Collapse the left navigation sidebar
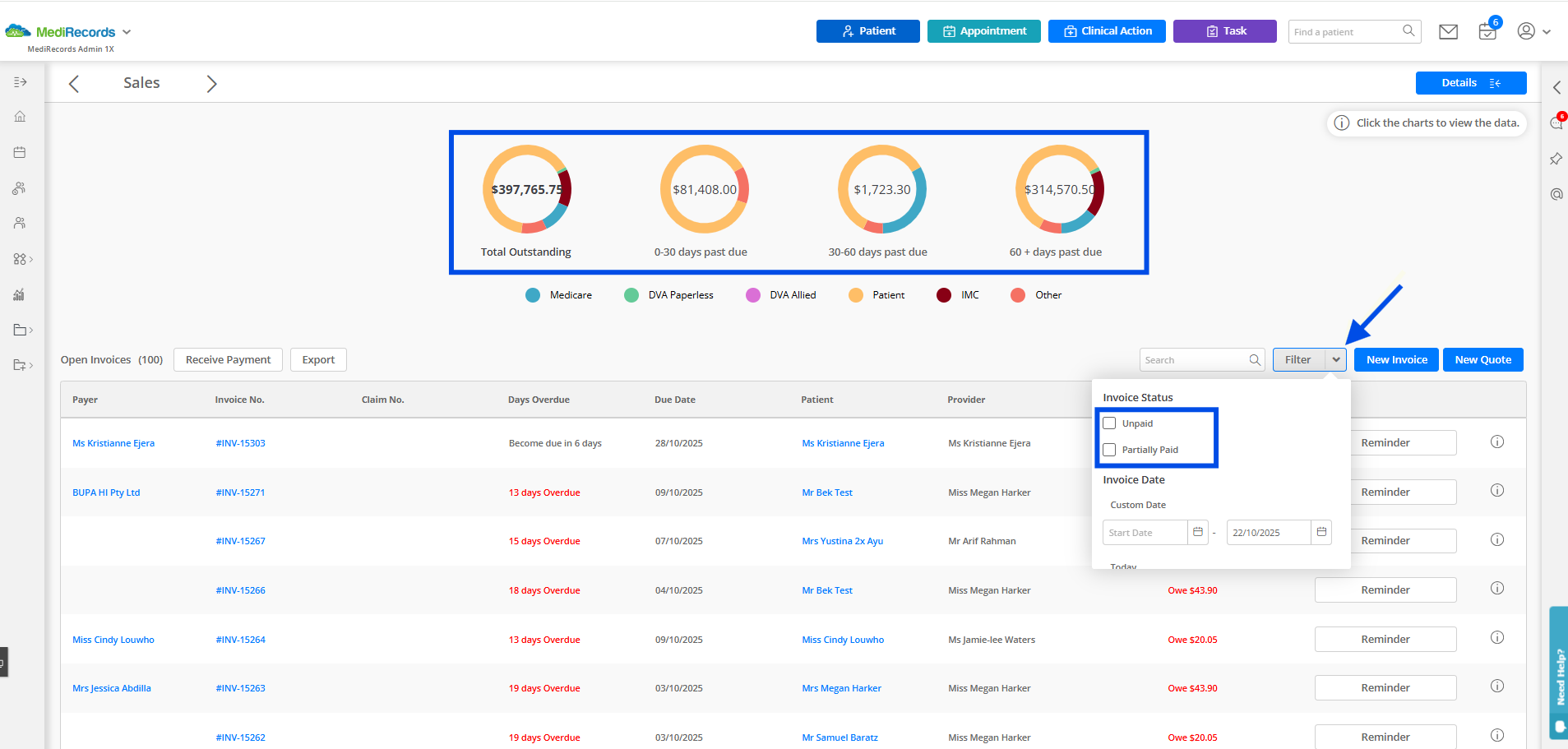Viewport: 1568px width, 749px height. [20, 81]
